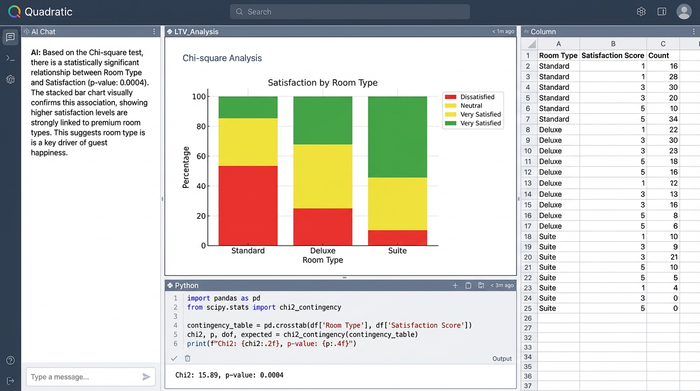700x391 pixels.
Task: Open settings gear in top bar
Action: tap(641, 12)
